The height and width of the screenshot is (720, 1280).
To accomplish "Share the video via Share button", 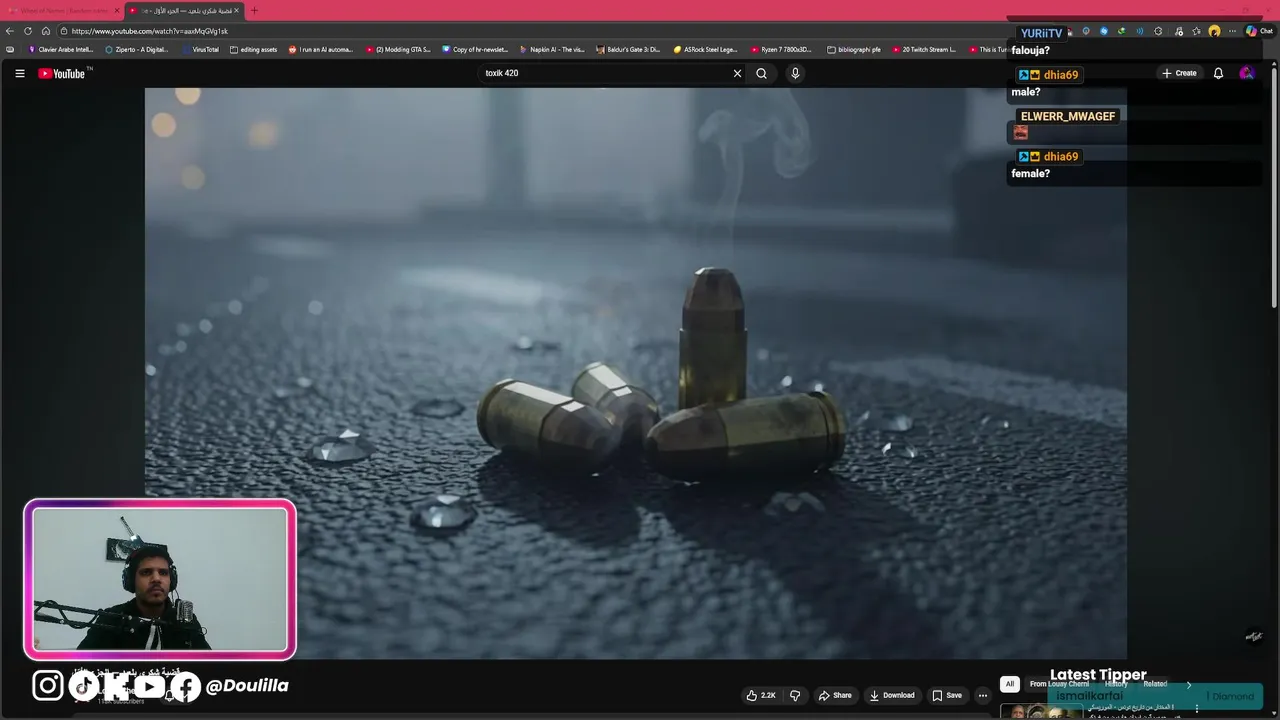I will coord(835,695).
